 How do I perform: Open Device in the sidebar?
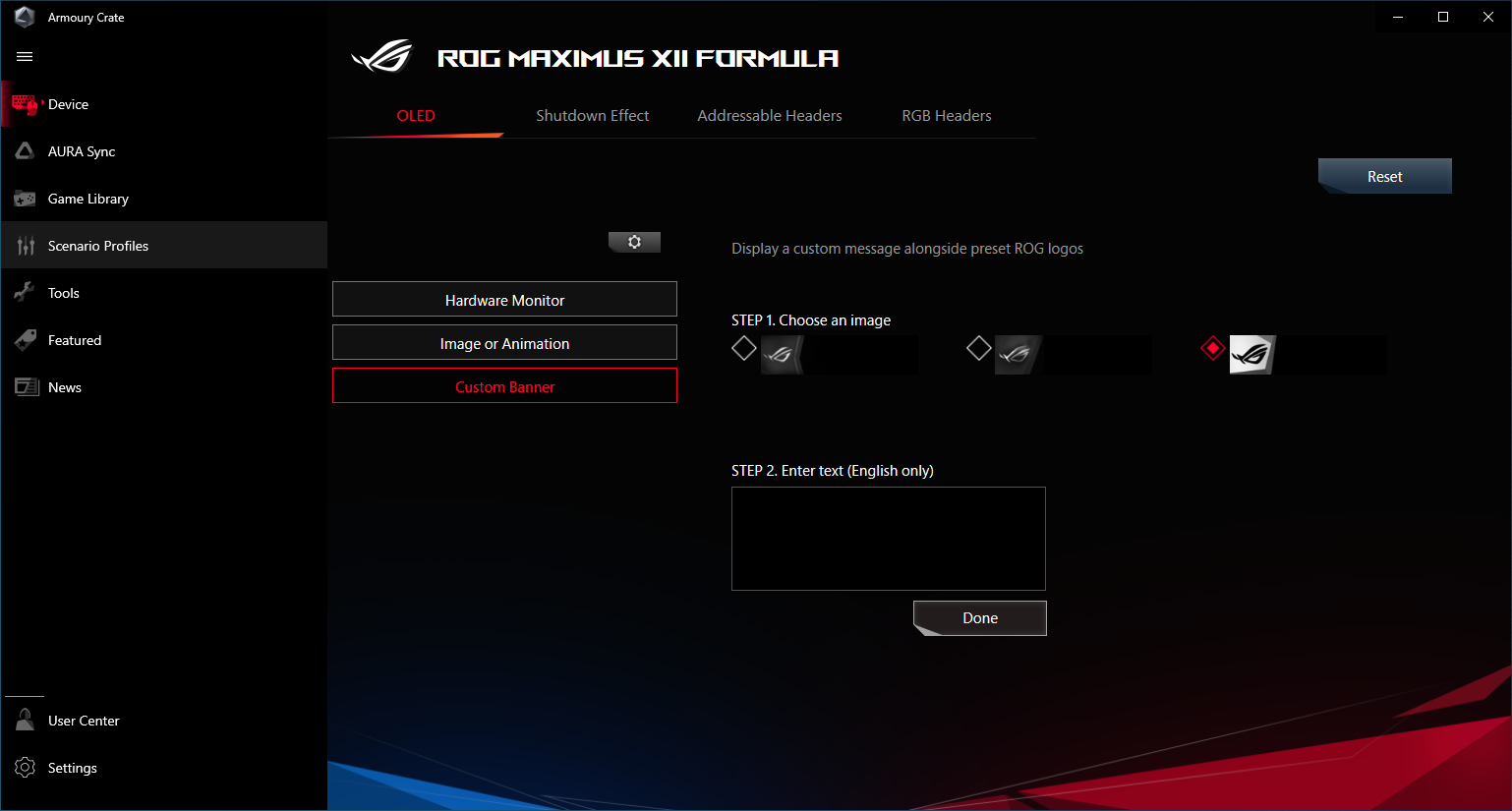[x=164, y=104]
